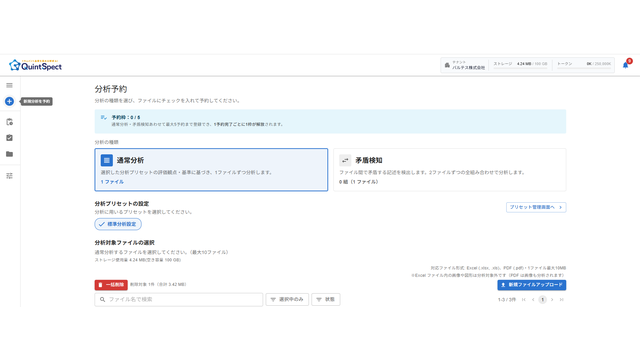This screenshot has width=640, height=360.
Task: Click the 通常分析 blue list icon
Action: pos(107,160)
